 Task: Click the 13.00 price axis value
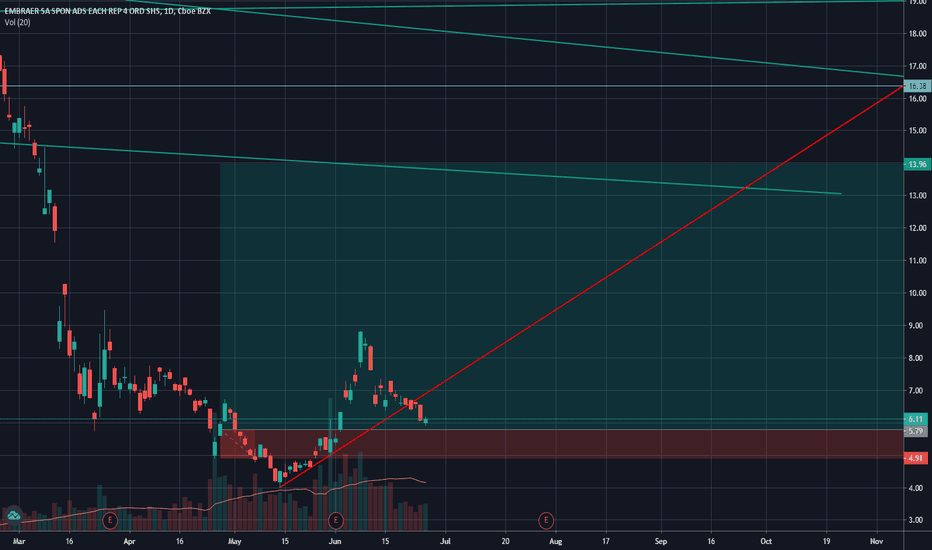(918, 196)
